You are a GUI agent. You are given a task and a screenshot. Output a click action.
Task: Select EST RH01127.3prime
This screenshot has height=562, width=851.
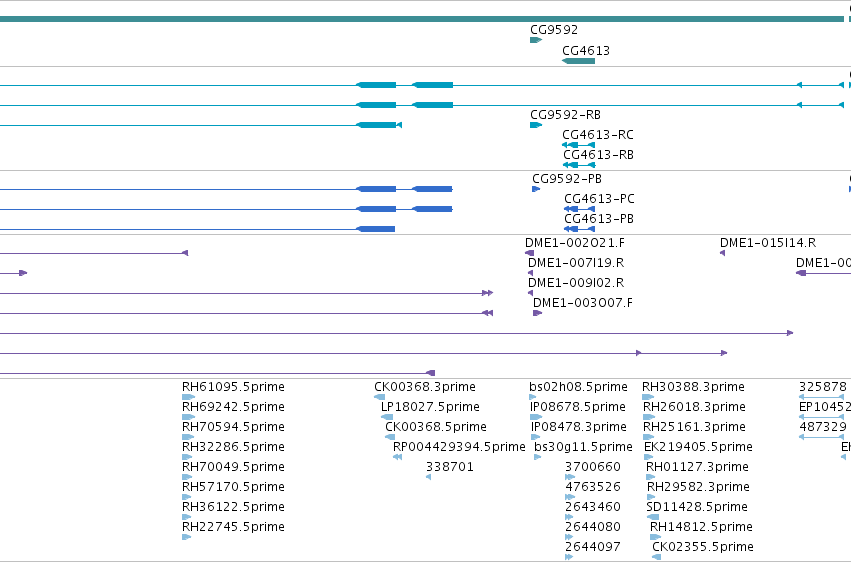tap(697, 468)
